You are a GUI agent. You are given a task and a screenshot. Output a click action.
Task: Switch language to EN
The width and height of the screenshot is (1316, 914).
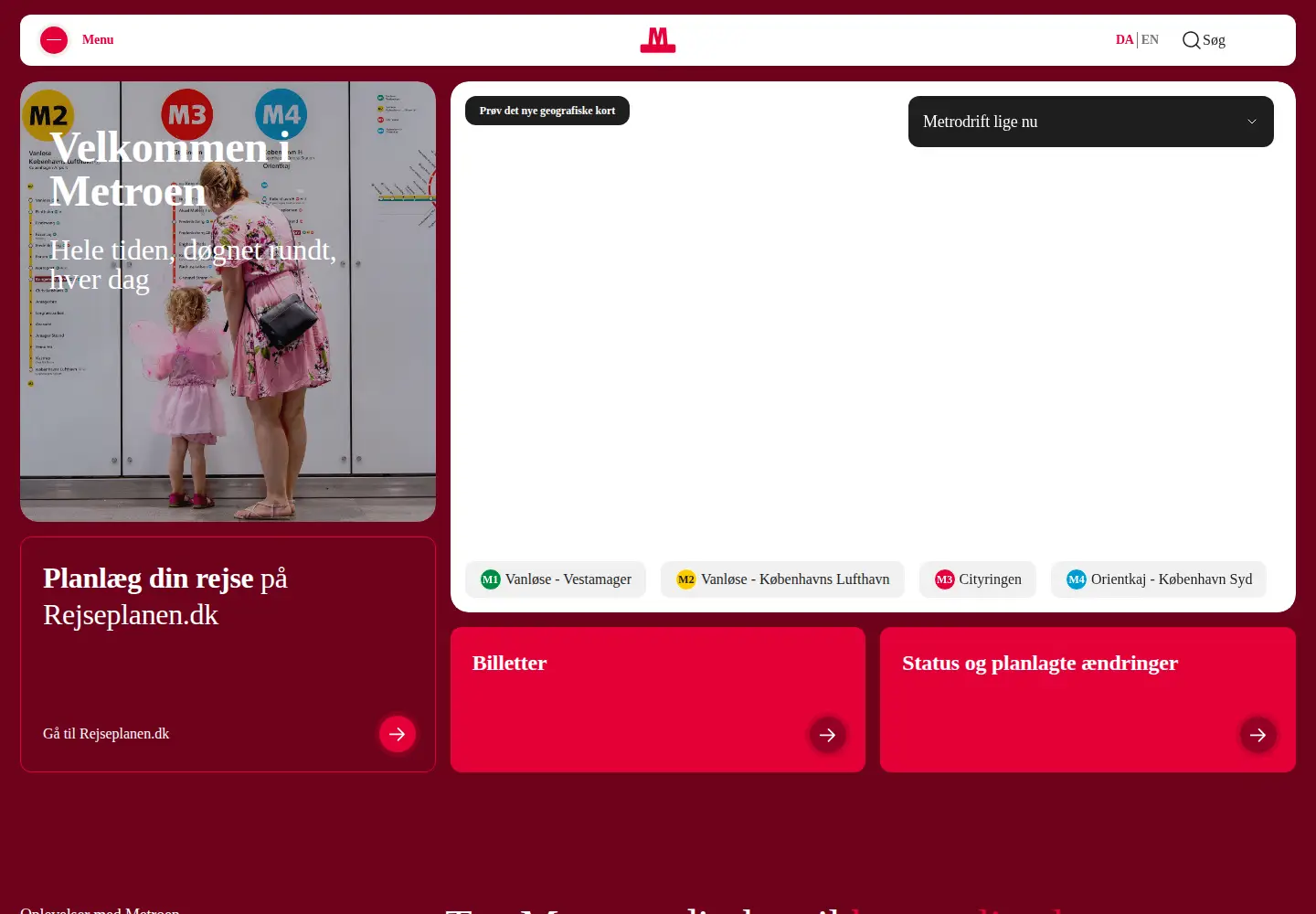point(1150,40)
